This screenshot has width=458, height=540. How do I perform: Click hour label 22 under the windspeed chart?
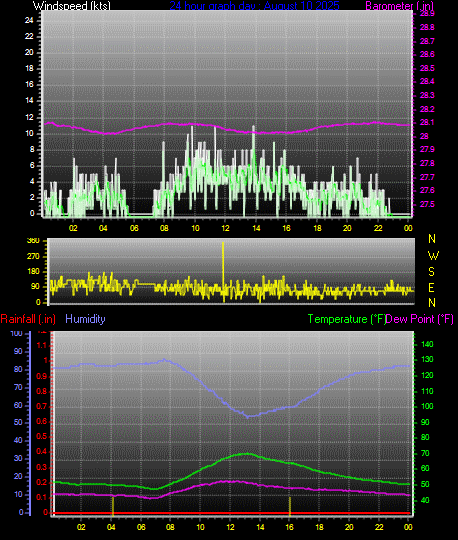[378, 228]
